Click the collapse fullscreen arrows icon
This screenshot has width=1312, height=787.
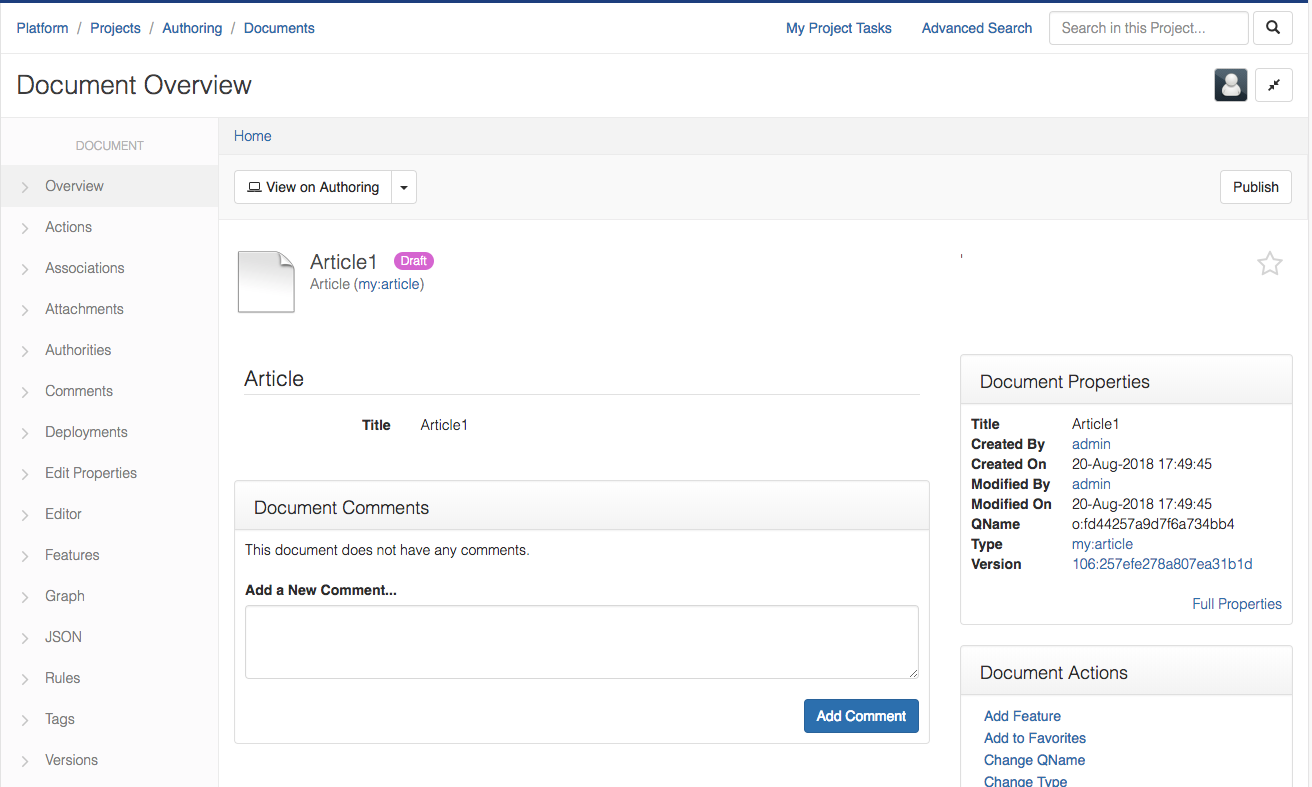tap(1273, 86)
